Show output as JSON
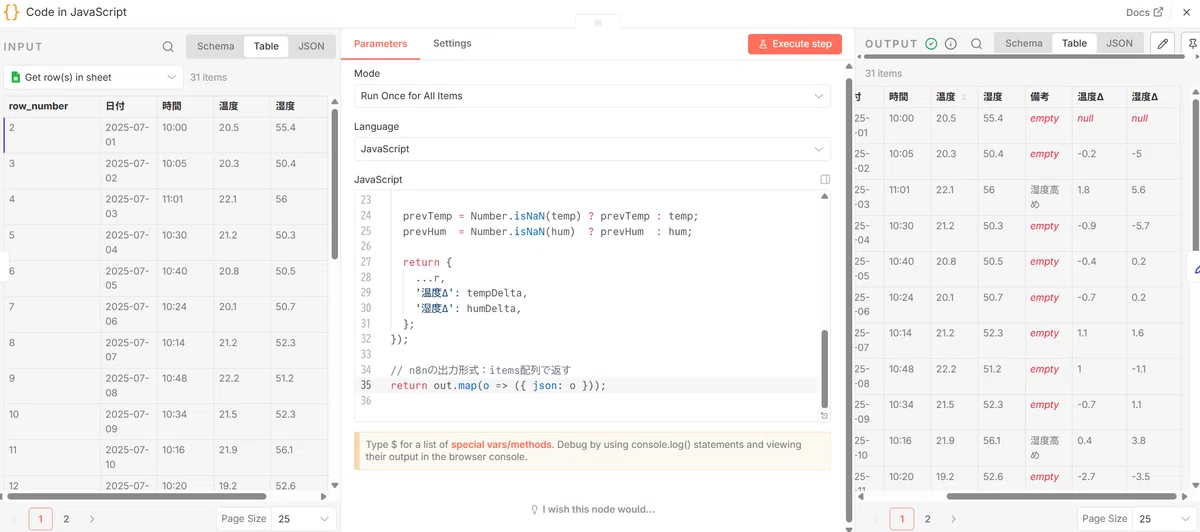This screenshot has height=532, width=1200. tap(1120, 43)
